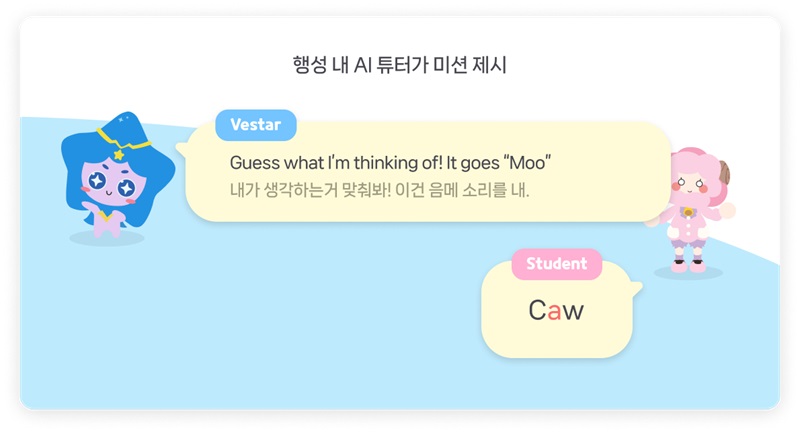Viewport: 800px width, 432px height.
Task: Click the blue Vestar name label
Action: pyautogui.click(x=255, y=125)
